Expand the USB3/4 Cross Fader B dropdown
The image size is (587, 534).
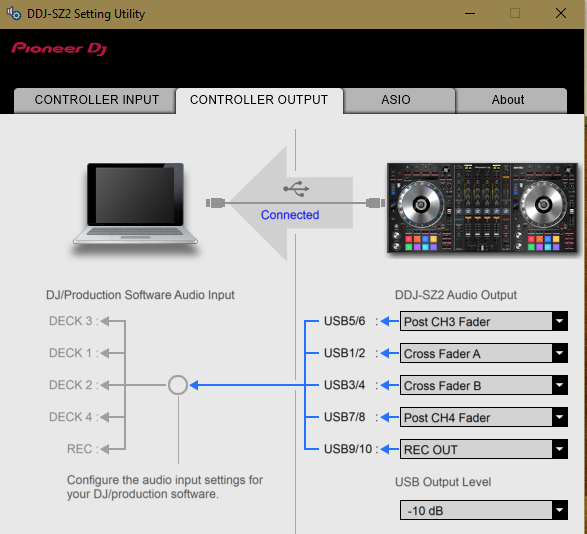coord(484,385)
